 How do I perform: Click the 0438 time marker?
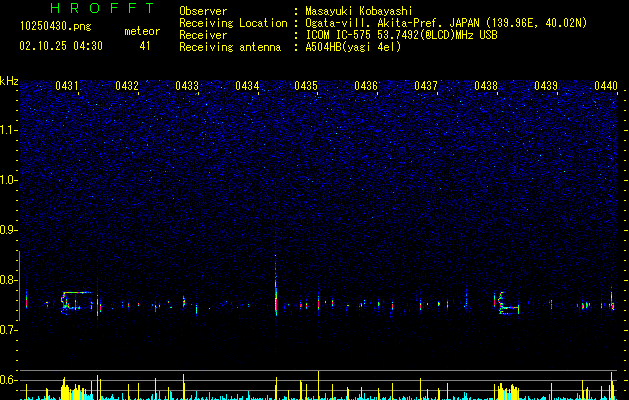tap(486, 86)
